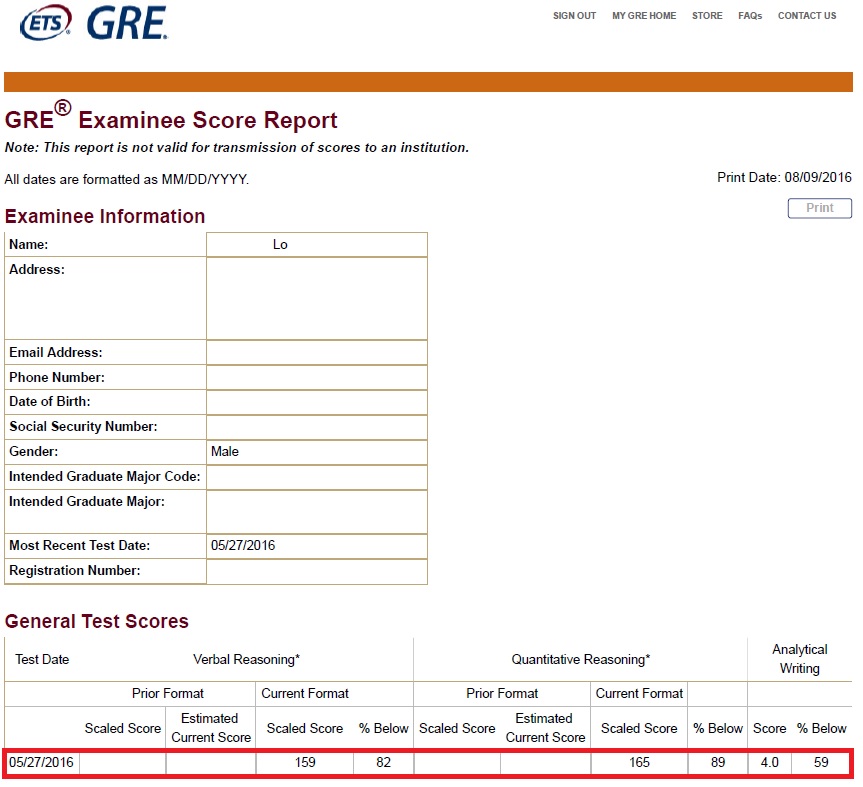
Task: Click the Phone Number: label
Action: [57, 377]
